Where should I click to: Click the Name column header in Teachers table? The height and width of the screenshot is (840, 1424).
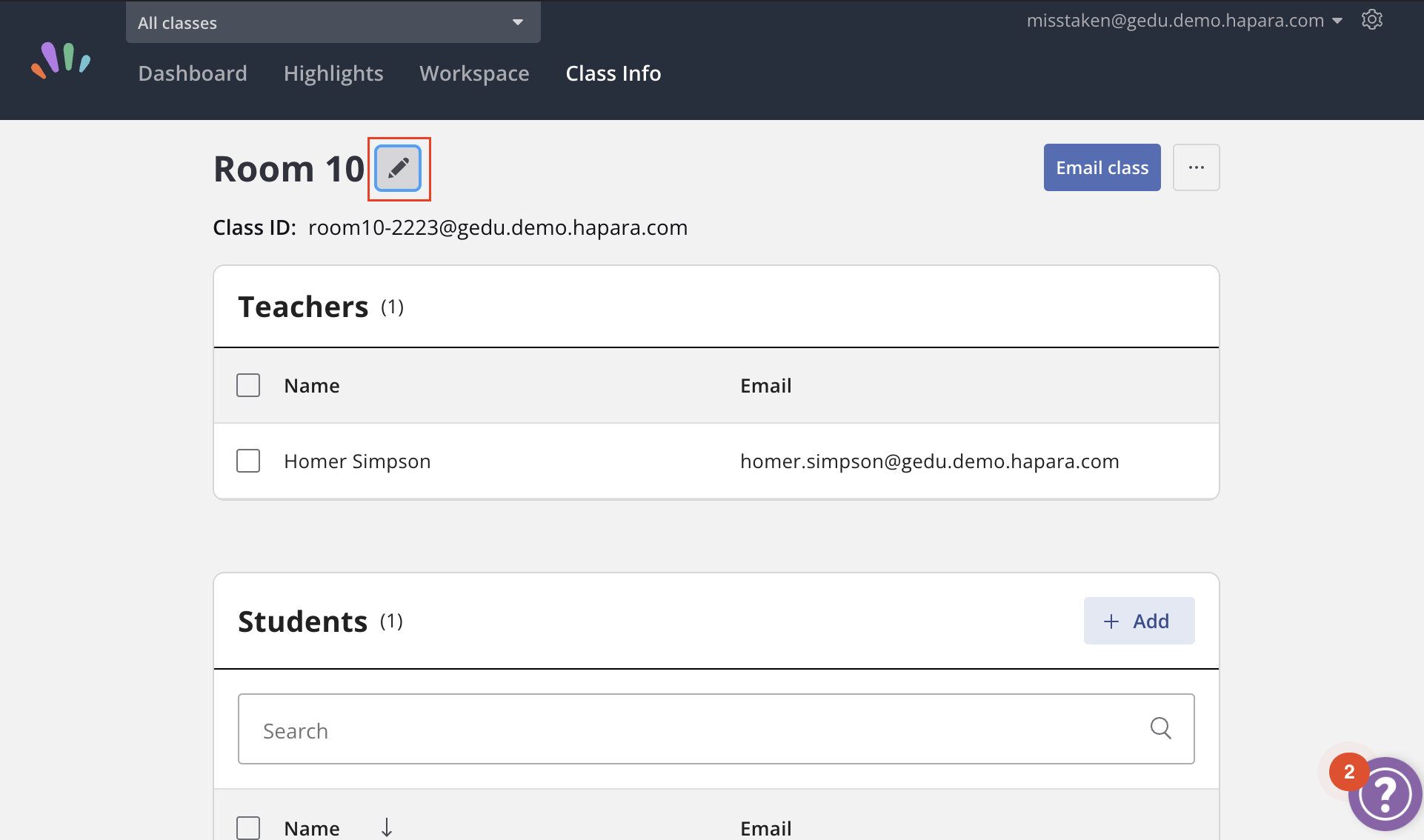click(x=312, y=386)
